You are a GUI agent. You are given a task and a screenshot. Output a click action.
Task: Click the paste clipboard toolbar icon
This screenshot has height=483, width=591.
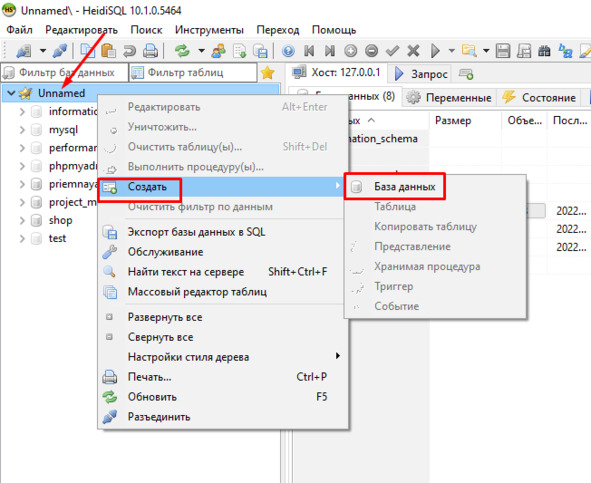click(x=109, y=51)
